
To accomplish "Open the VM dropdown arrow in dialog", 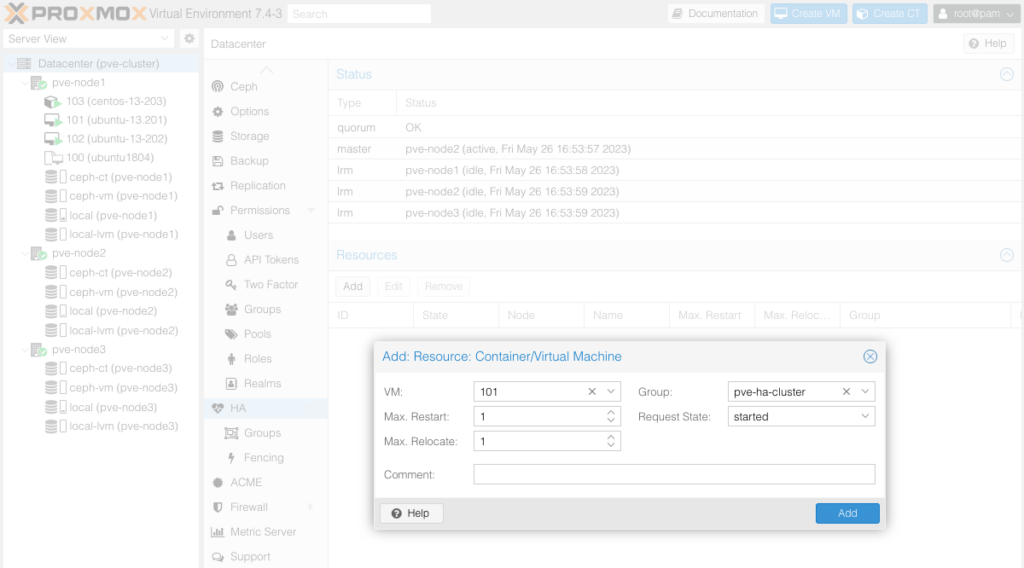I will pos(611,392).
